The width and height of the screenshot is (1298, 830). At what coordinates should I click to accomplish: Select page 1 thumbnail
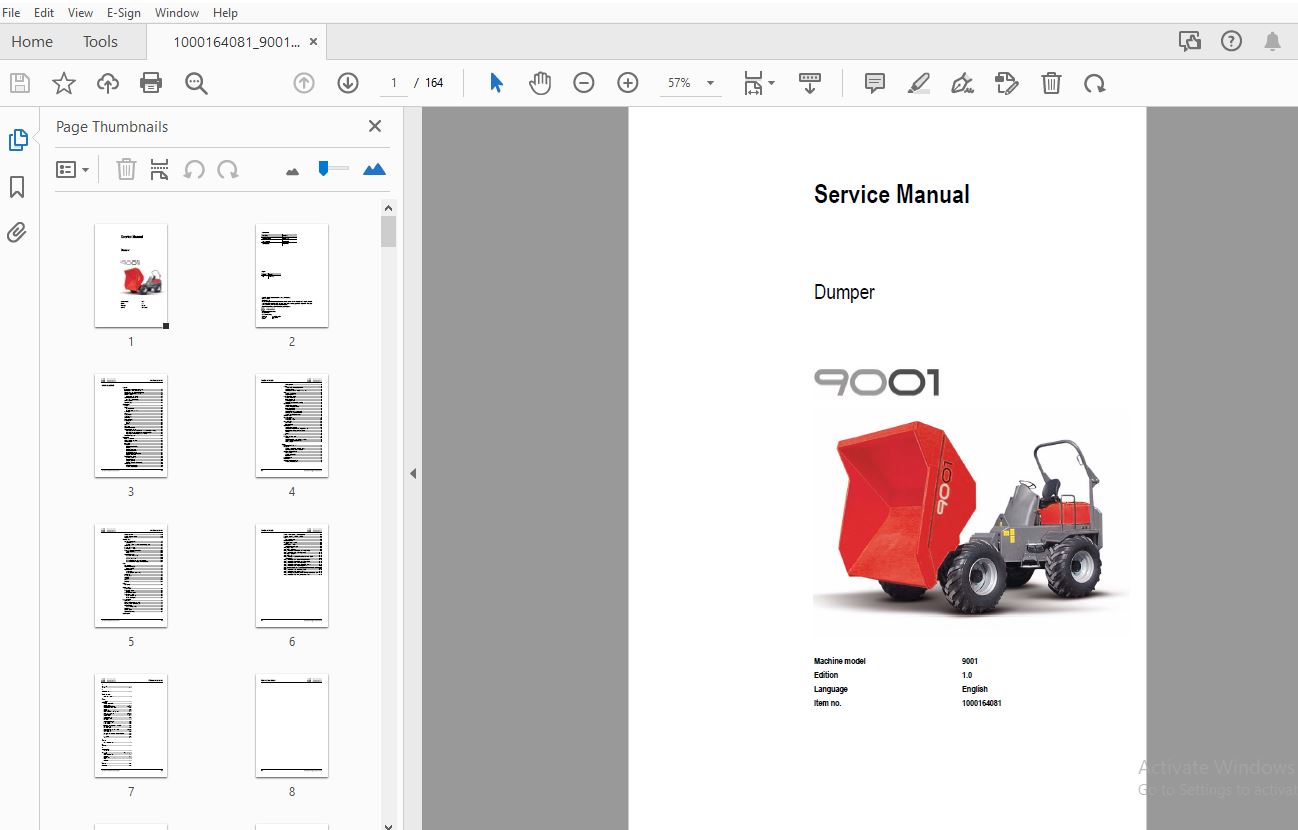pos(131,276)
